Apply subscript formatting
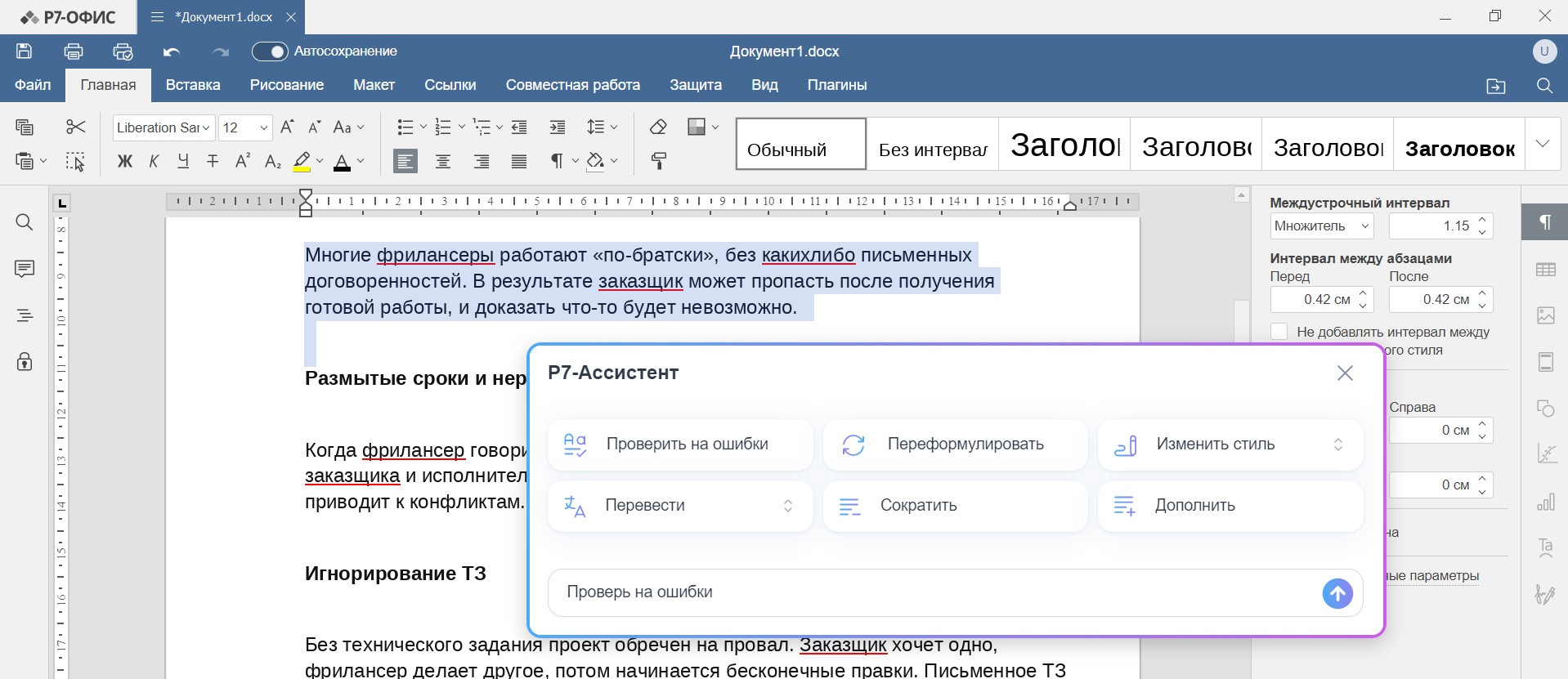The width and height of the screenshot is (1568, 679). pyautogui.click(x=273, y=161)
